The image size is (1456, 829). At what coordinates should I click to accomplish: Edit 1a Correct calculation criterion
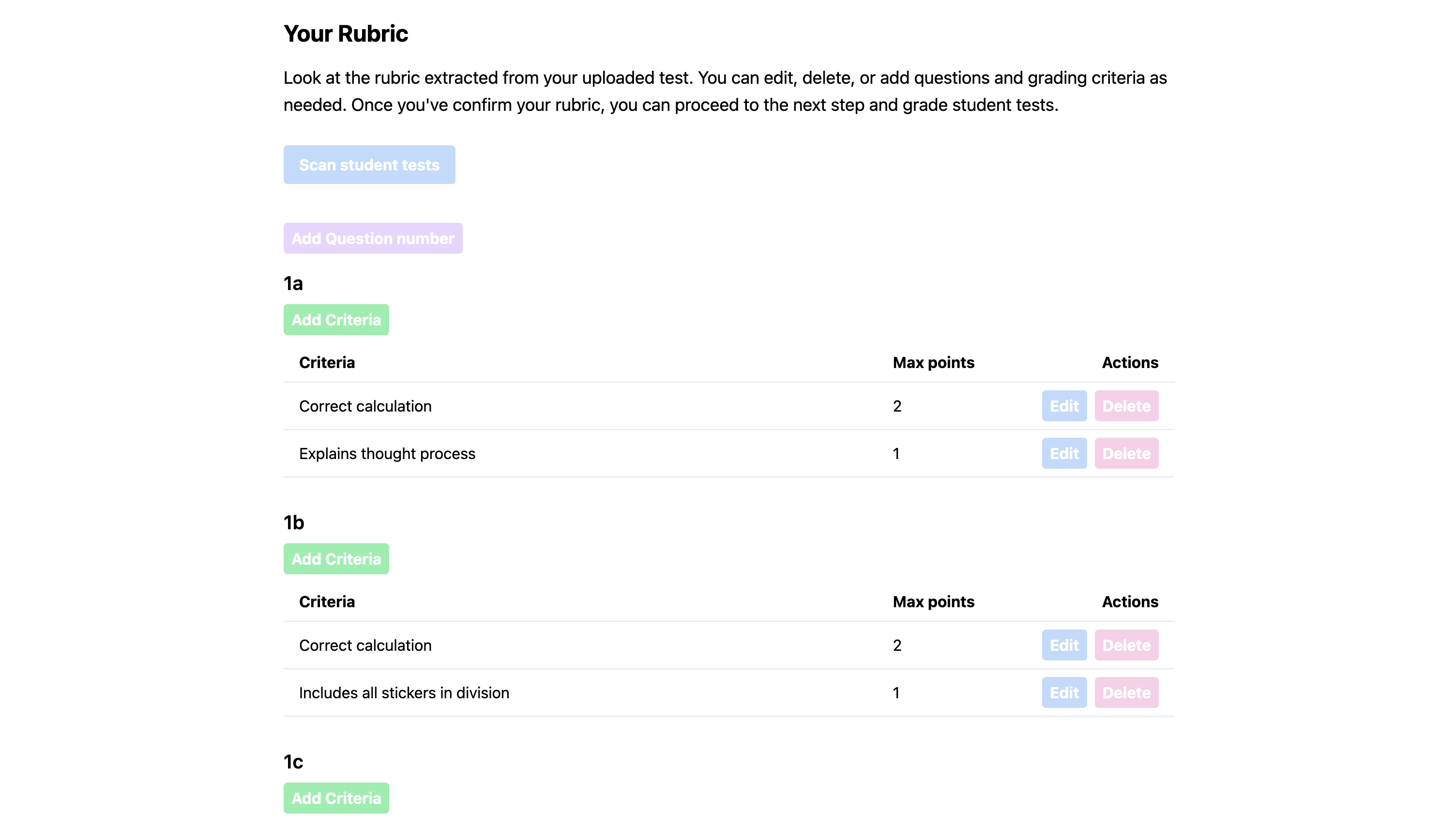click(x=1064, y=406)
